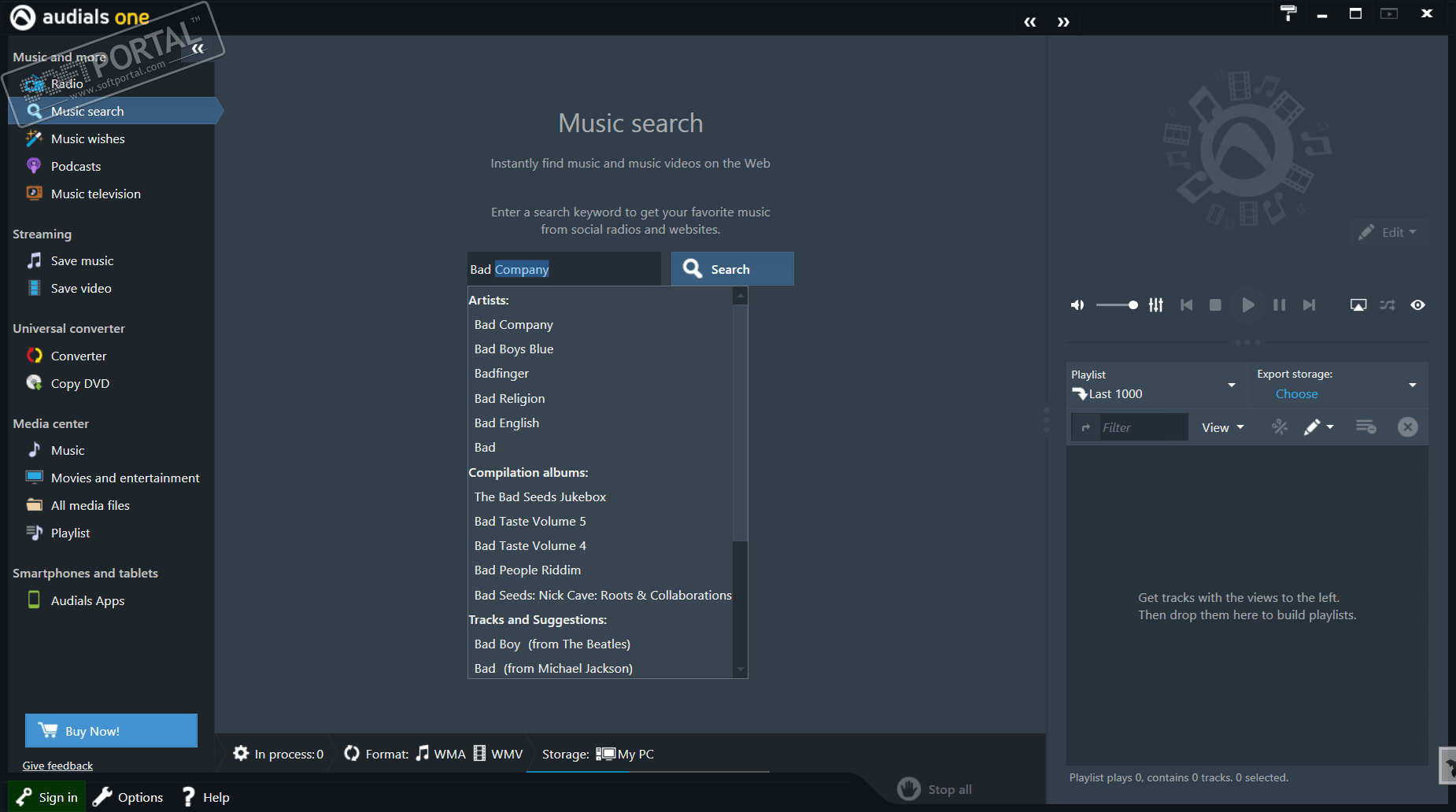Click the Stop all button
The height and width of the screenshot is (812, 1456).
tap(935, 788)
